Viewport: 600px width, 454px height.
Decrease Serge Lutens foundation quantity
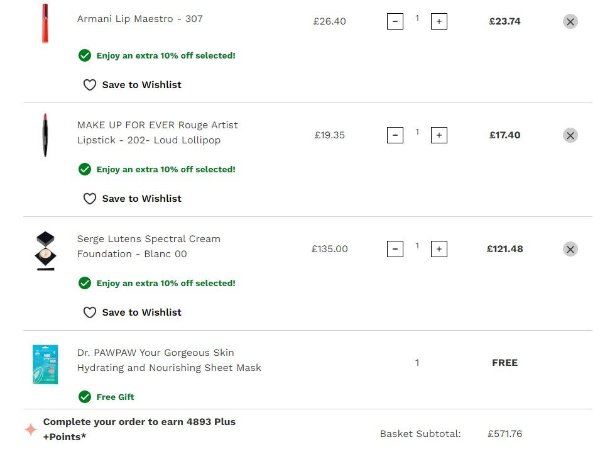[x=395, y=249]
